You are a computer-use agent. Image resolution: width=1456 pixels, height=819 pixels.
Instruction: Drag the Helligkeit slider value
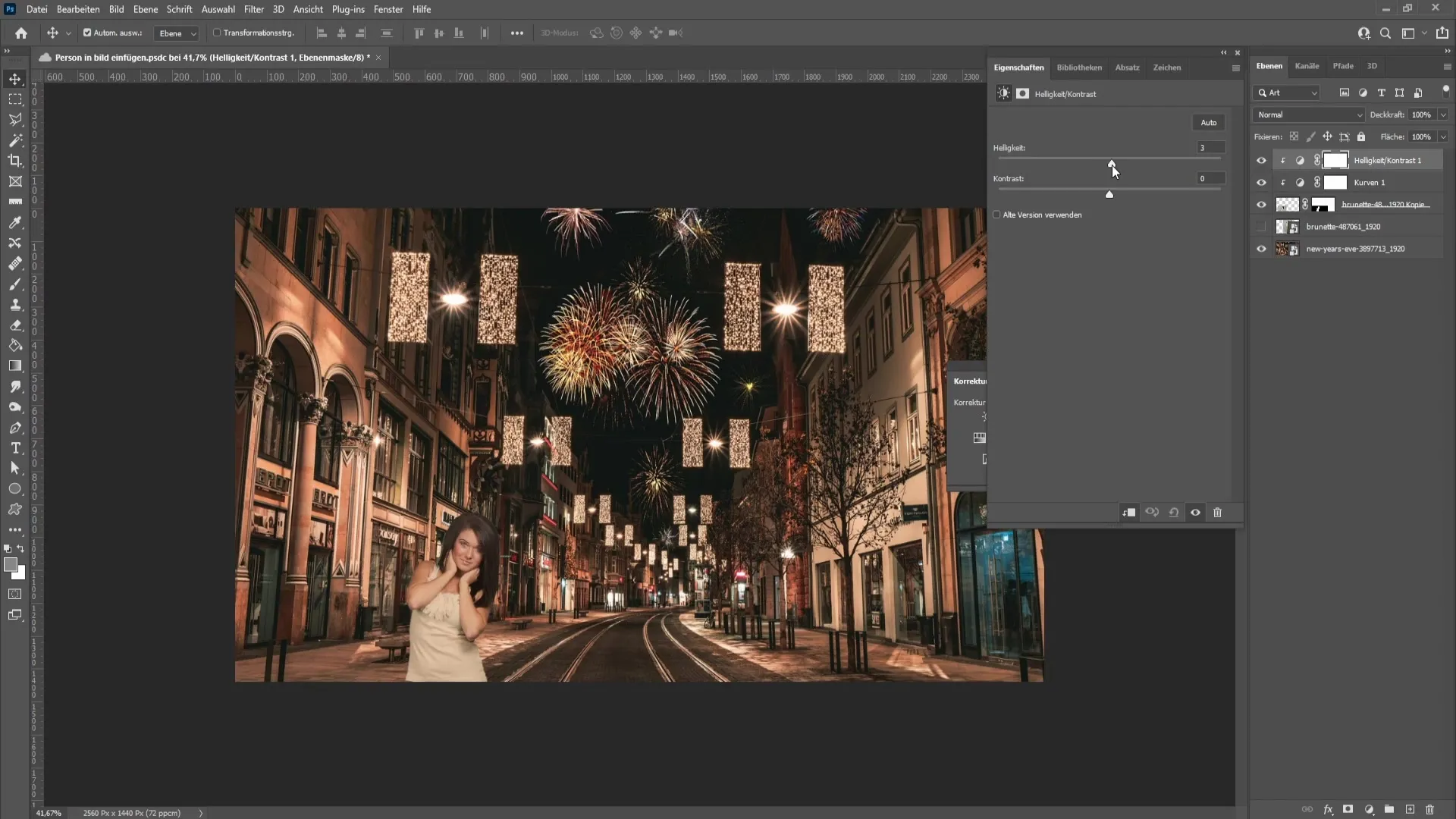click(x=1111, y=162)
